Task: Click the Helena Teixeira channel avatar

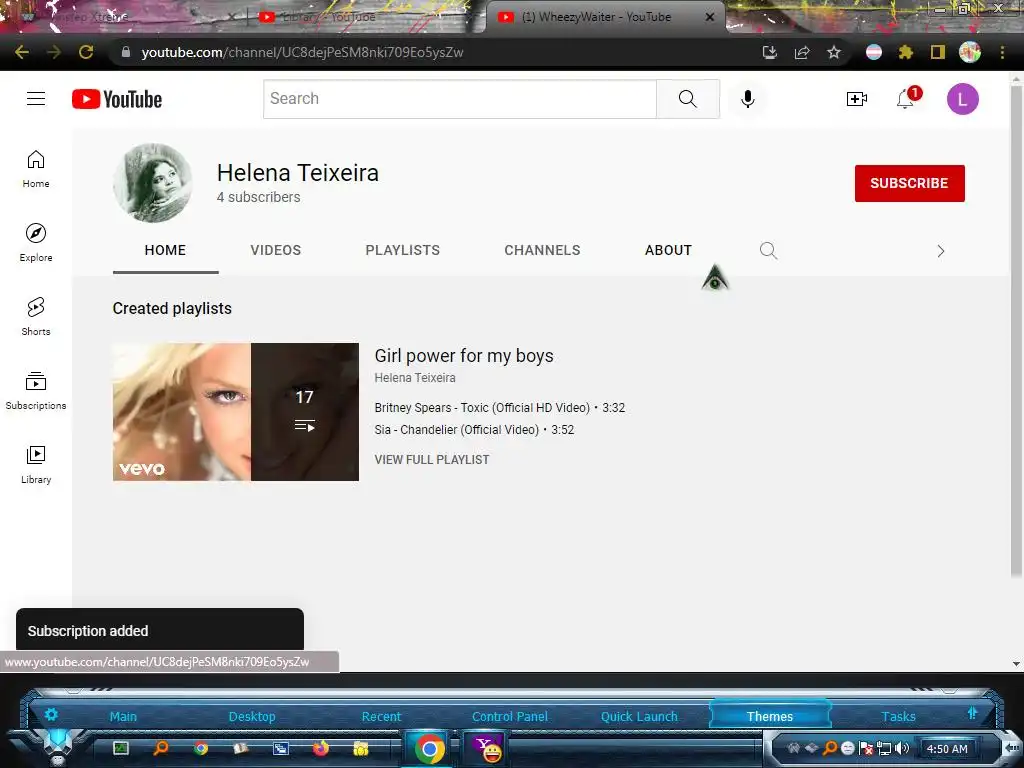Action: (153, 183)
